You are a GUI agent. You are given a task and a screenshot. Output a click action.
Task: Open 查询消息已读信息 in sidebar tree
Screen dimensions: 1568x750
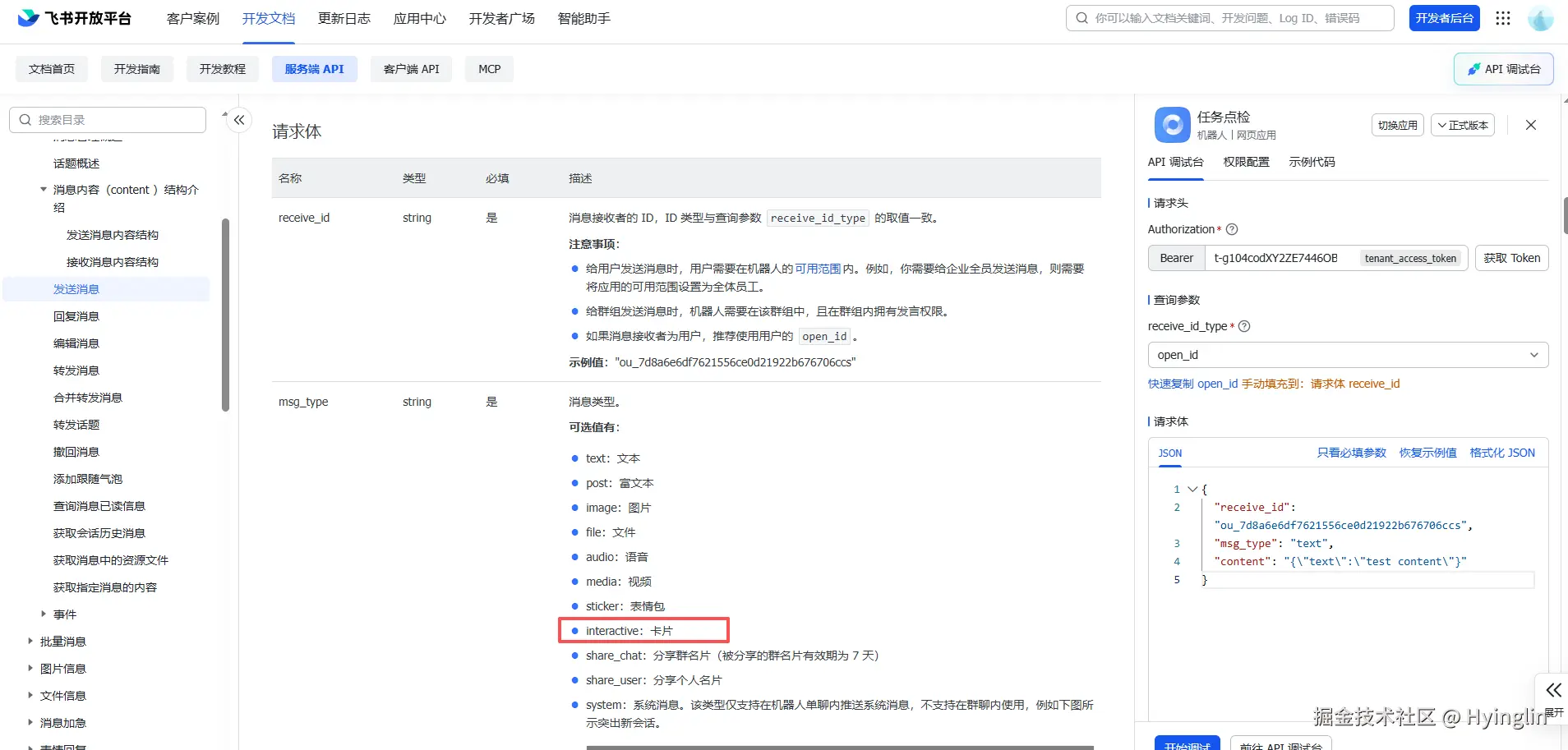pyautogui.click(x=99, y=506)
